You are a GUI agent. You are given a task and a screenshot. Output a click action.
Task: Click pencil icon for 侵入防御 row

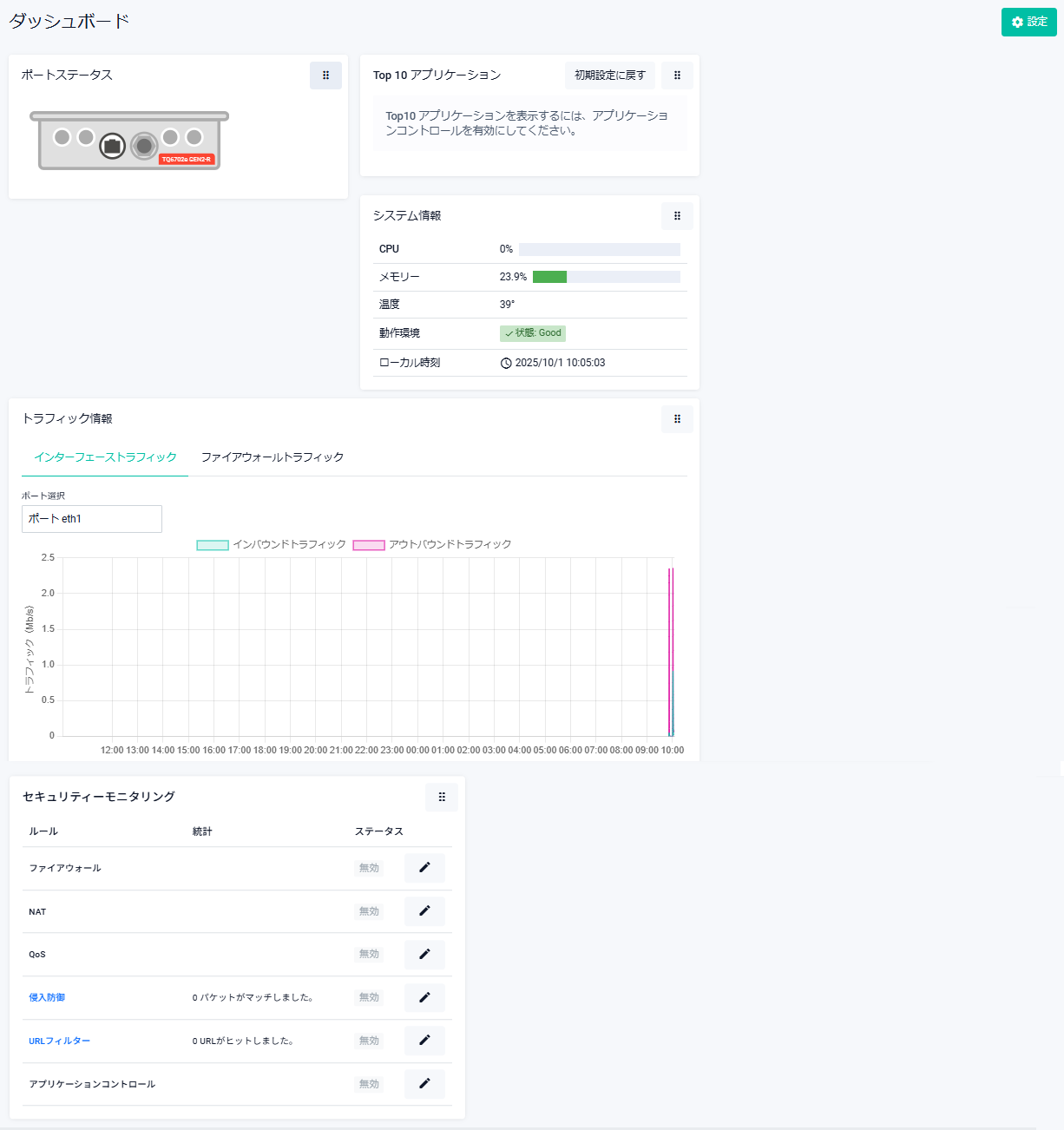click(424, 998)
